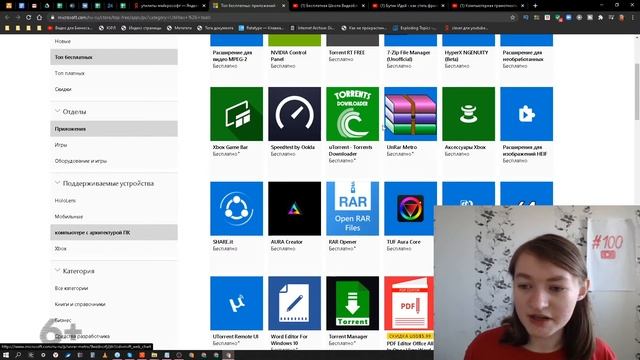
Task: Switch to the Бесплатная Школа Видеоблогера tab
Action: [328, 6]
